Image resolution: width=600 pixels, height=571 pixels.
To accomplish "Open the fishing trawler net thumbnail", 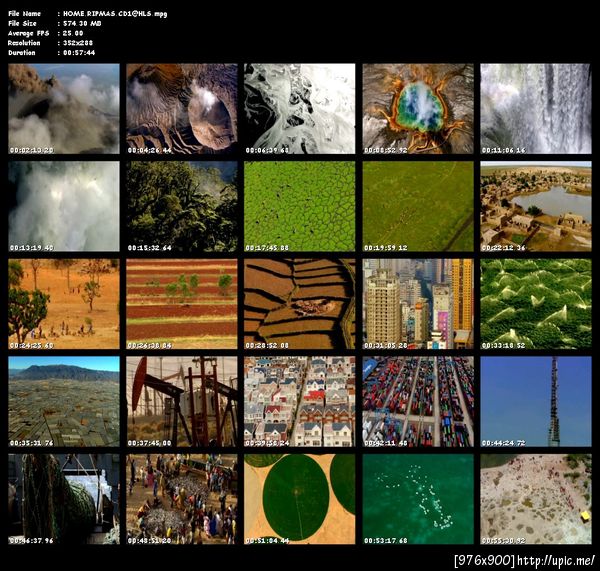I will coord(64,499).
